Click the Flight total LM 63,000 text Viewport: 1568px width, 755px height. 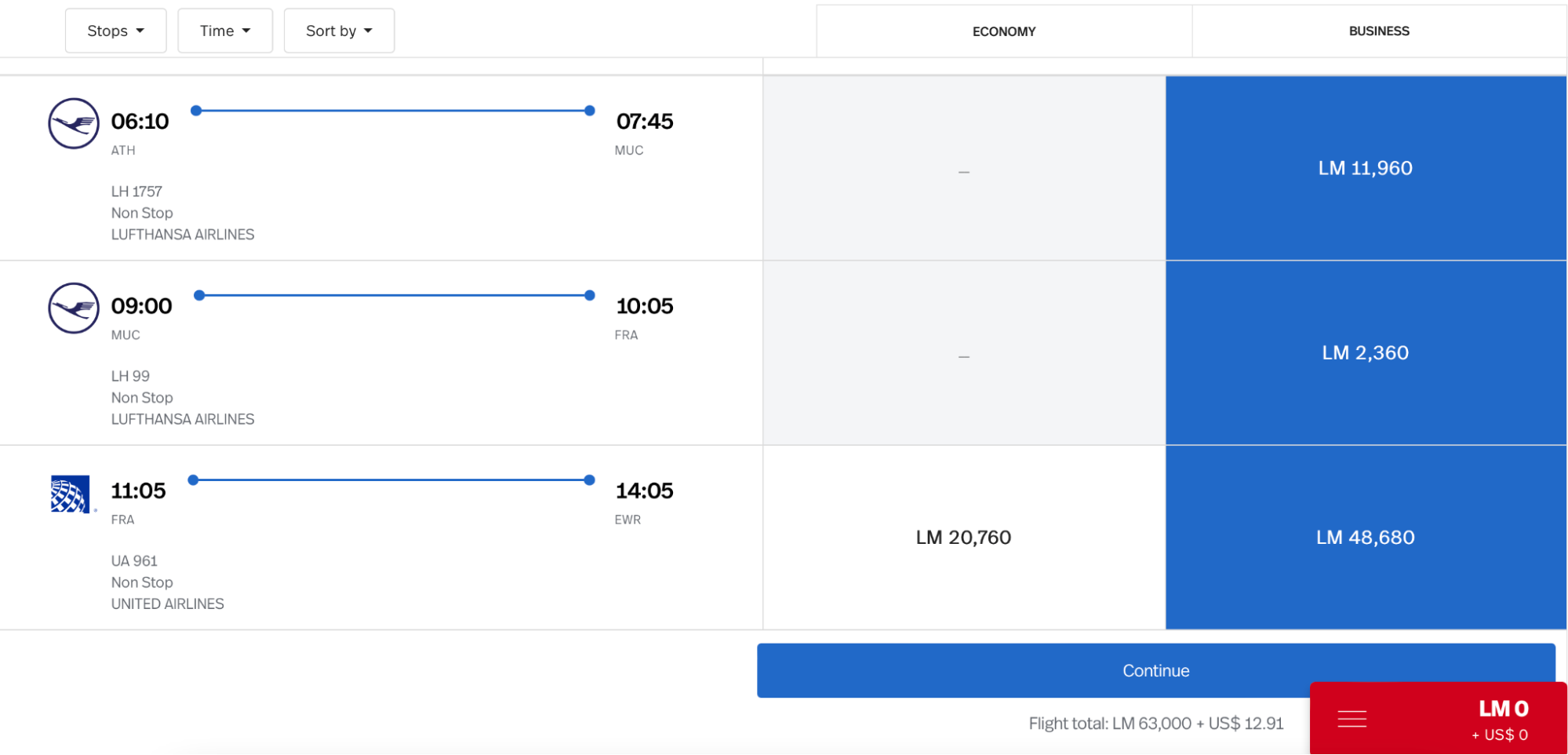pos(1155,724)
